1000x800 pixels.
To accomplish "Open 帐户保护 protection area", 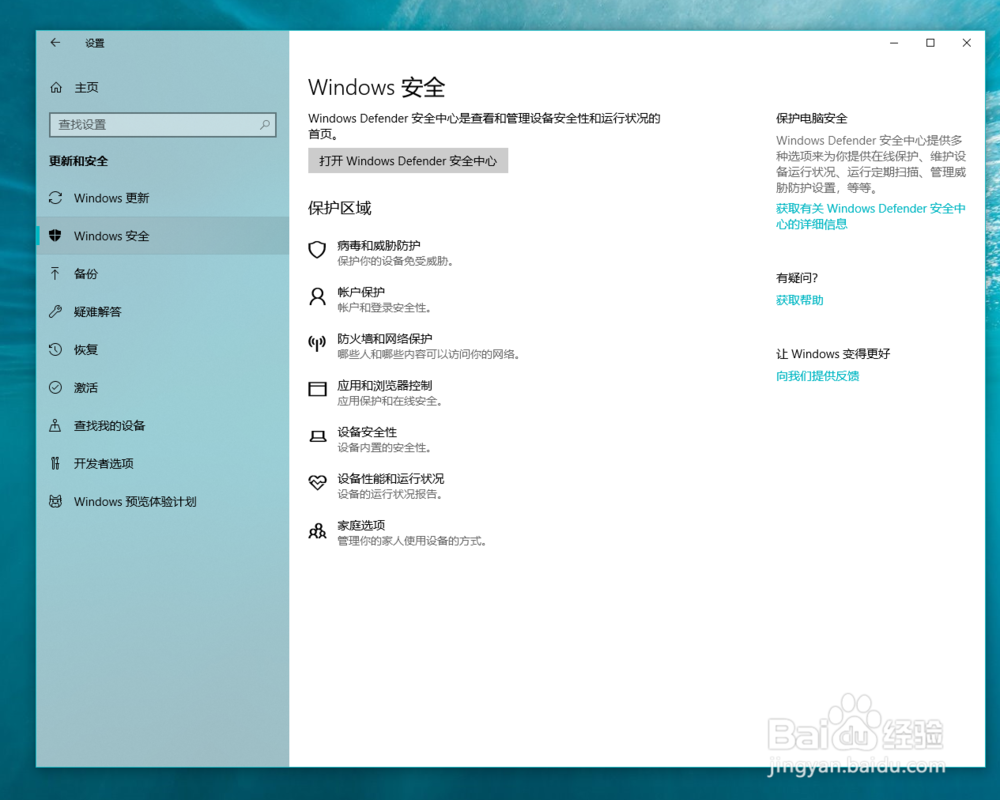I will (371, 299).
